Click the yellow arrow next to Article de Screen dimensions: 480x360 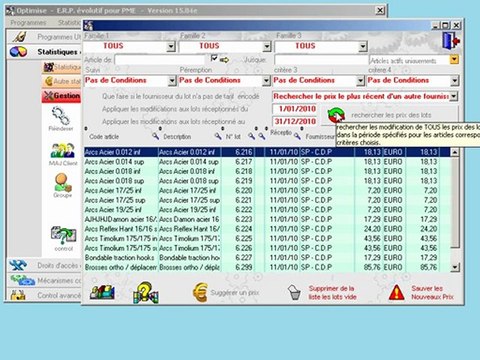coord(225,60)
